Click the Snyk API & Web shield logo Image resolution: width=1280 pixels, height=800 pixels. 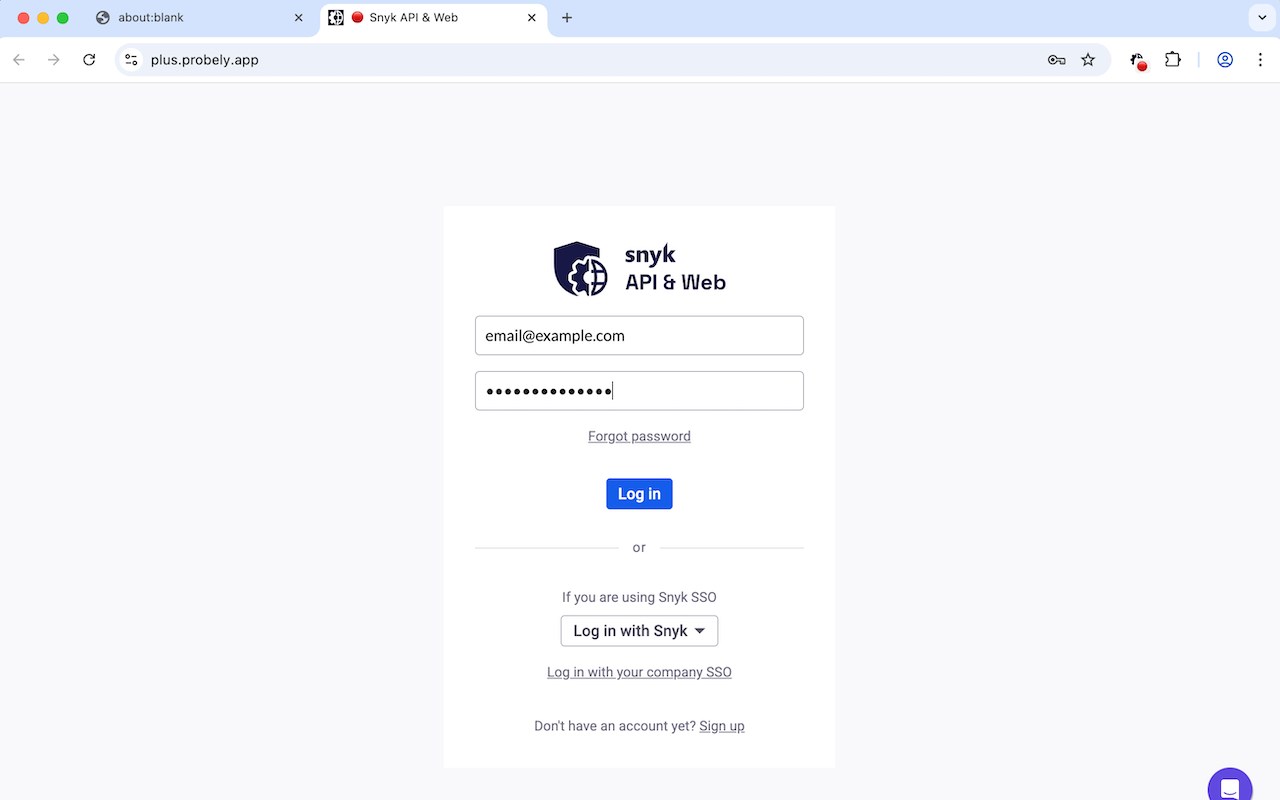(x=581, y=269)
